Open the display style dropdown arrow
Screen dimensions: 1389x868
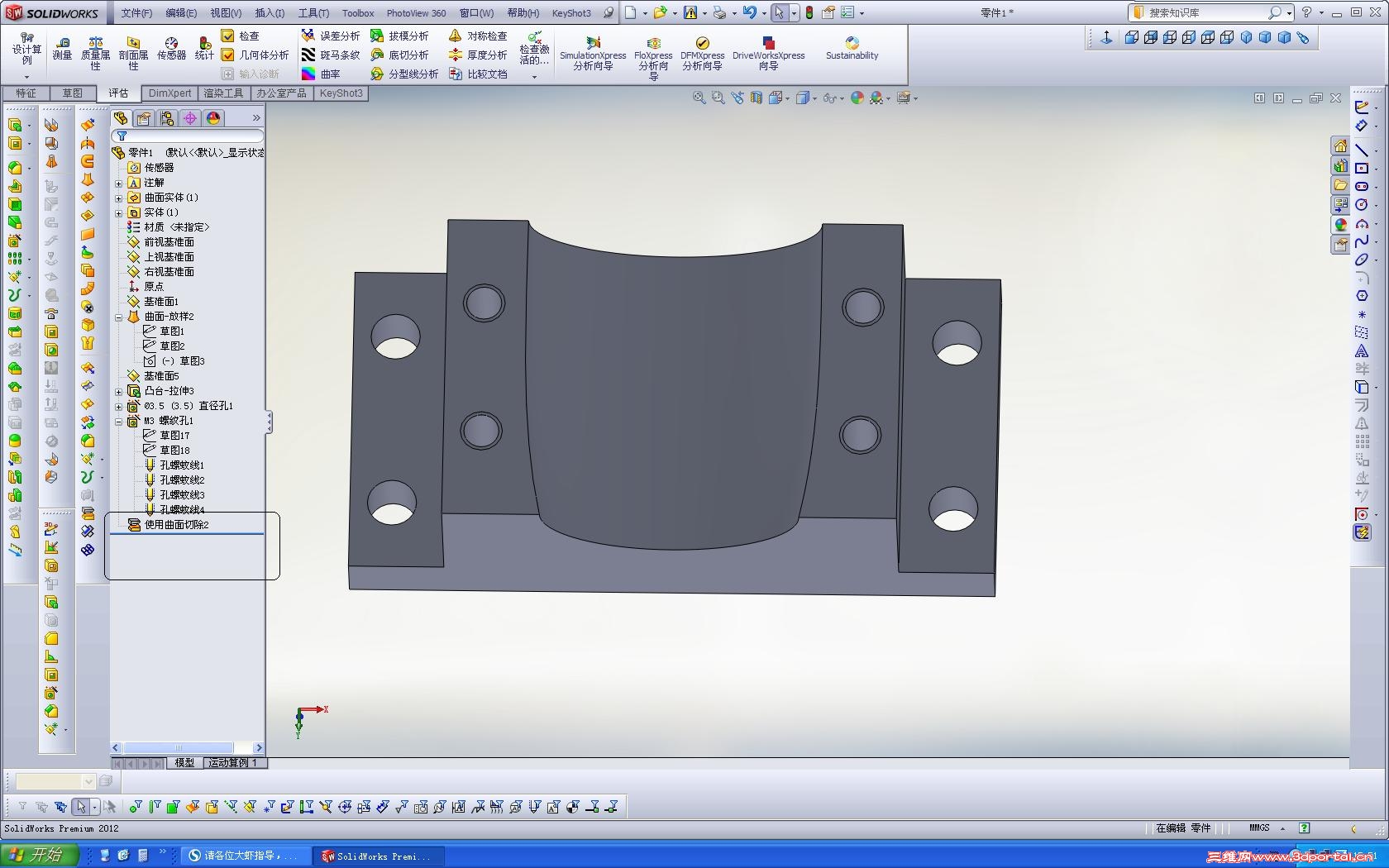pos(815,98)
